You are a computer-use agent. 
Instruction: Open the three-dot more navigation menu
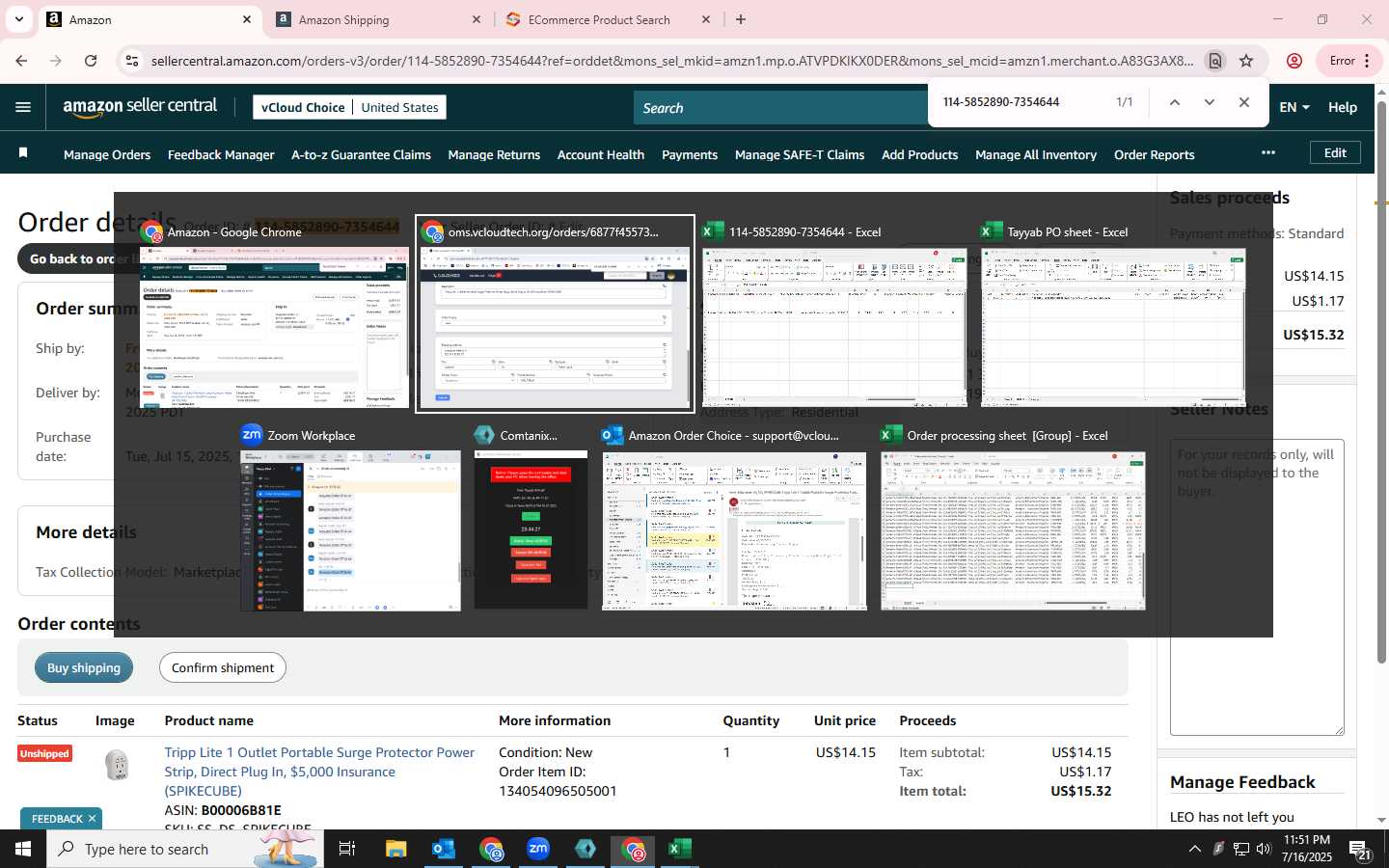click(1268, 152)
